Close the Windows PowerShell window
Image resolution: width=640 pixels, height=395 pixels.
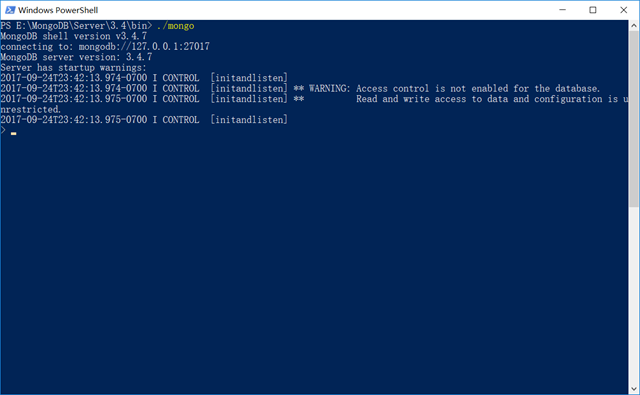pyautogui.click(x=623, y=10)
